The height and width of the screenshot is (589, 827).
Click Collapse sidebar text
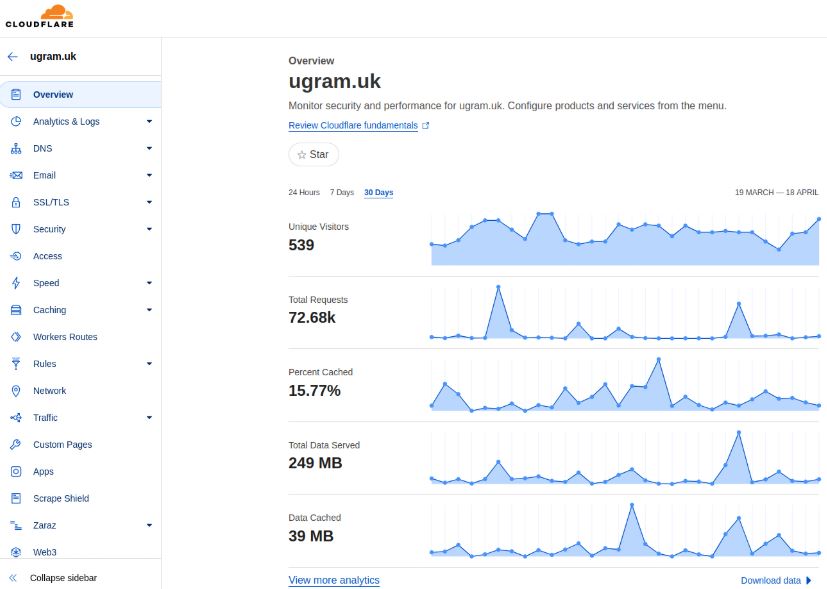63,578
